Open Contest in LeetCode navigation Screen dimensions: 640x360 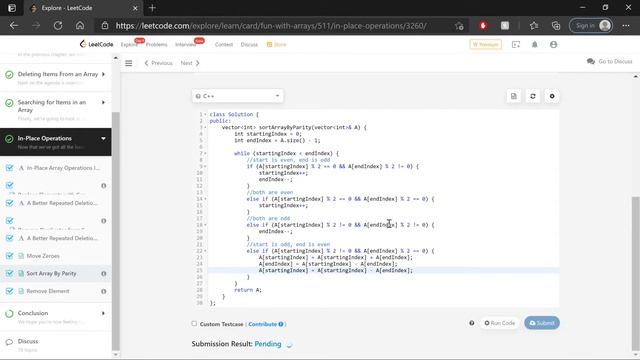[224, 44]
